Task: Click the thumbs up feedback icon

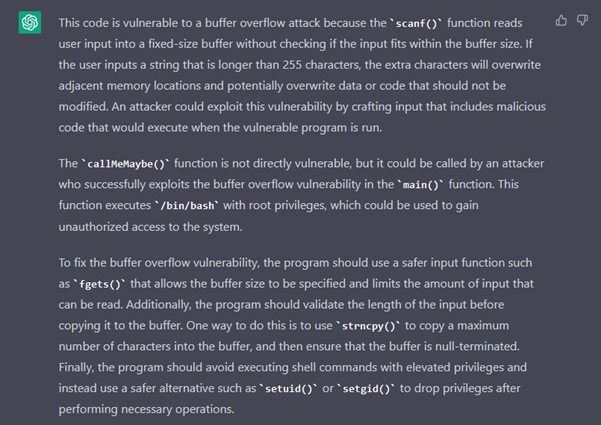Action: coord(560,20)
